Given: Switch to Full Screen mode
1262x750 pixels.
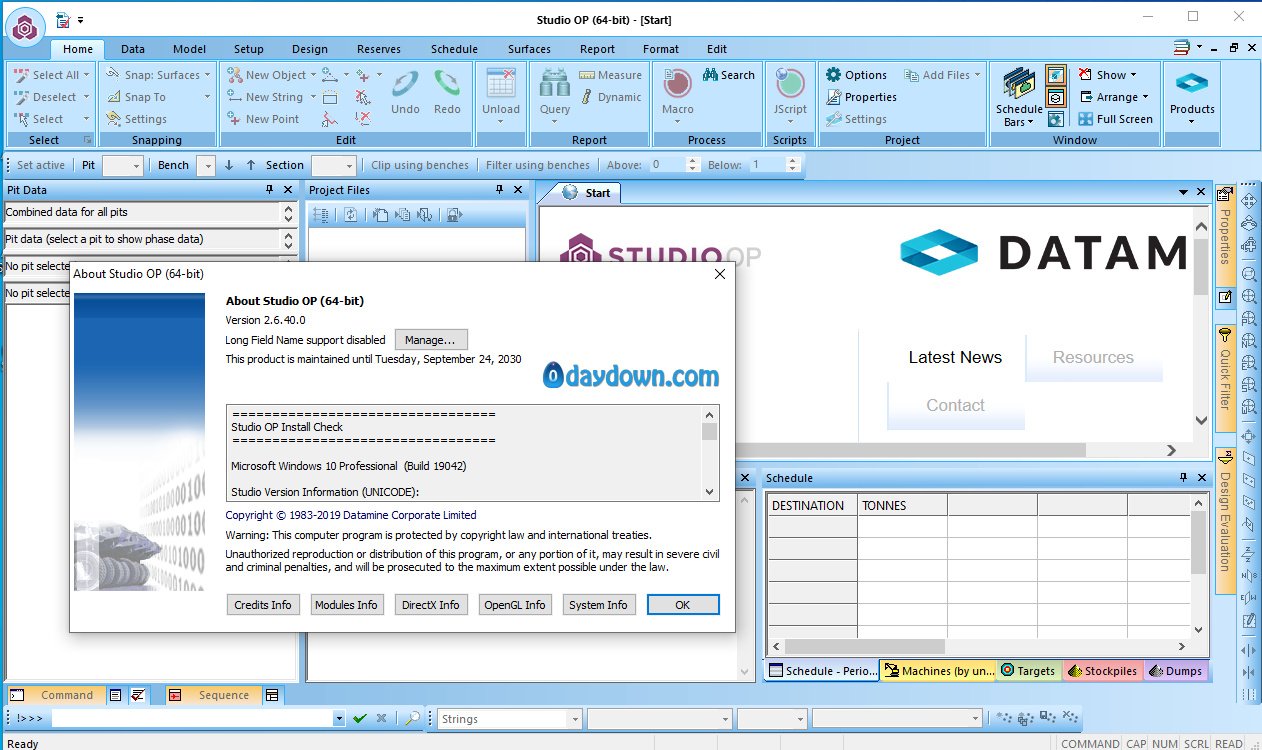Looking at the screenshot, I should coord(1115,119).
